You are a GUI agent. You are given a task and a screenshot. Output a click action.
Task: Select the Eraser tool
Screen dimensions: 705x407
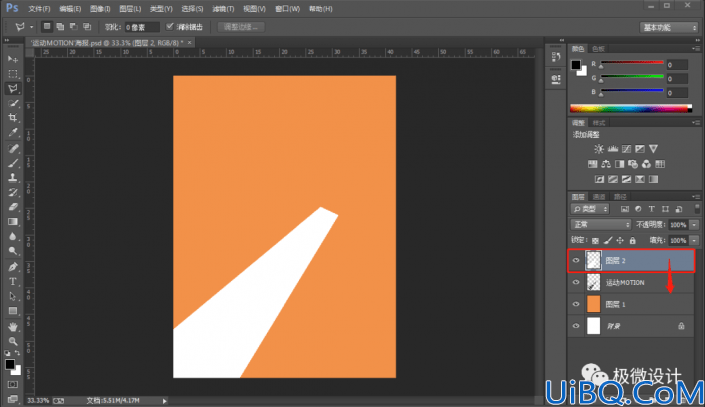tap(13, 207)
